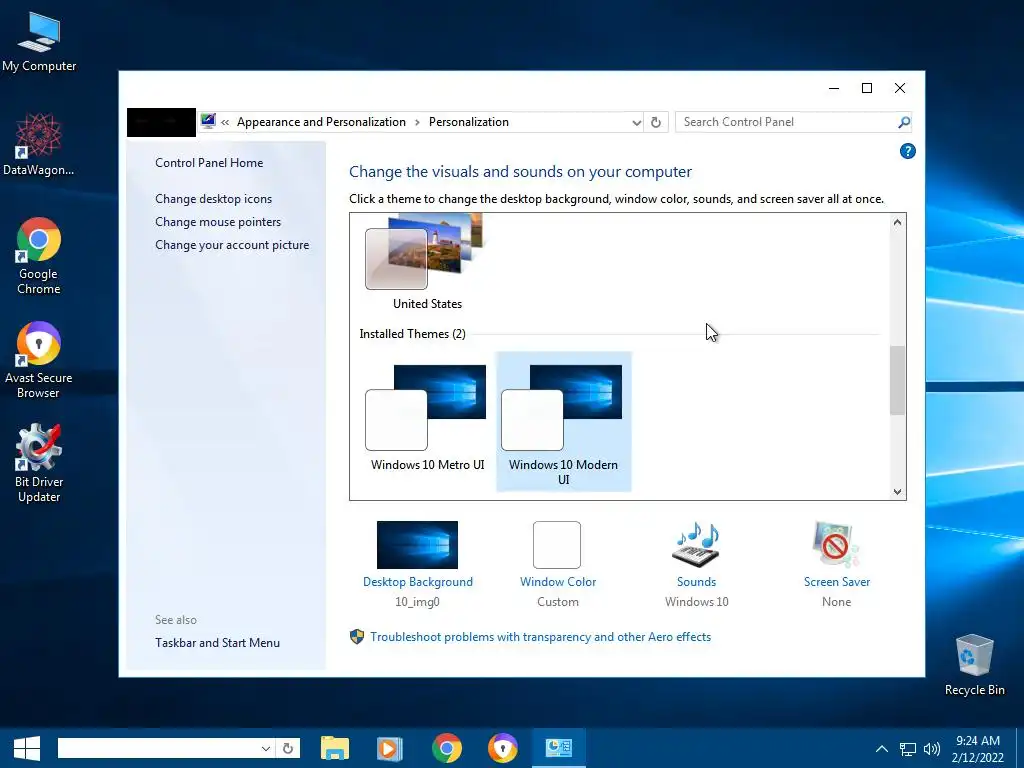Viewport: 1024px width, 768px height.
Task: Minimize the Personalization window
Action: [x=834, y=88]
